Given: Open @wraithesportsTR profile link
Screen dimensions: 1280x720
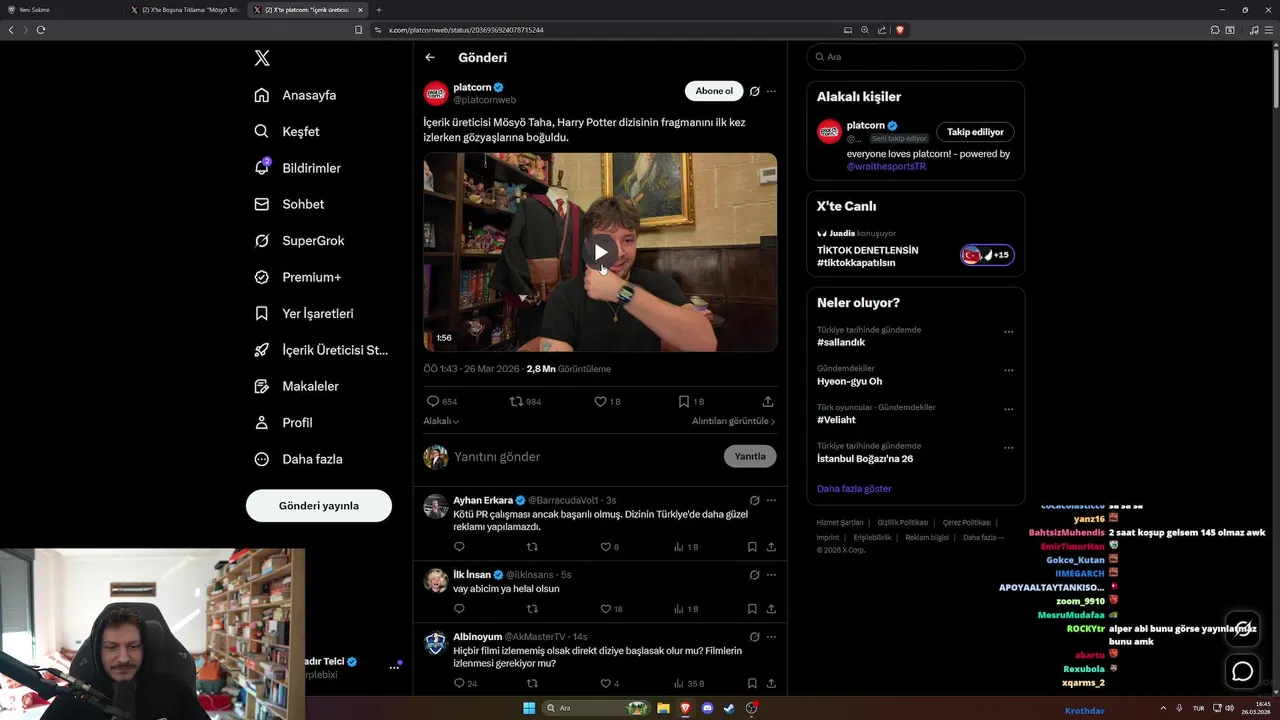Looking at the screenshot, I should click(x=886, y=166).
